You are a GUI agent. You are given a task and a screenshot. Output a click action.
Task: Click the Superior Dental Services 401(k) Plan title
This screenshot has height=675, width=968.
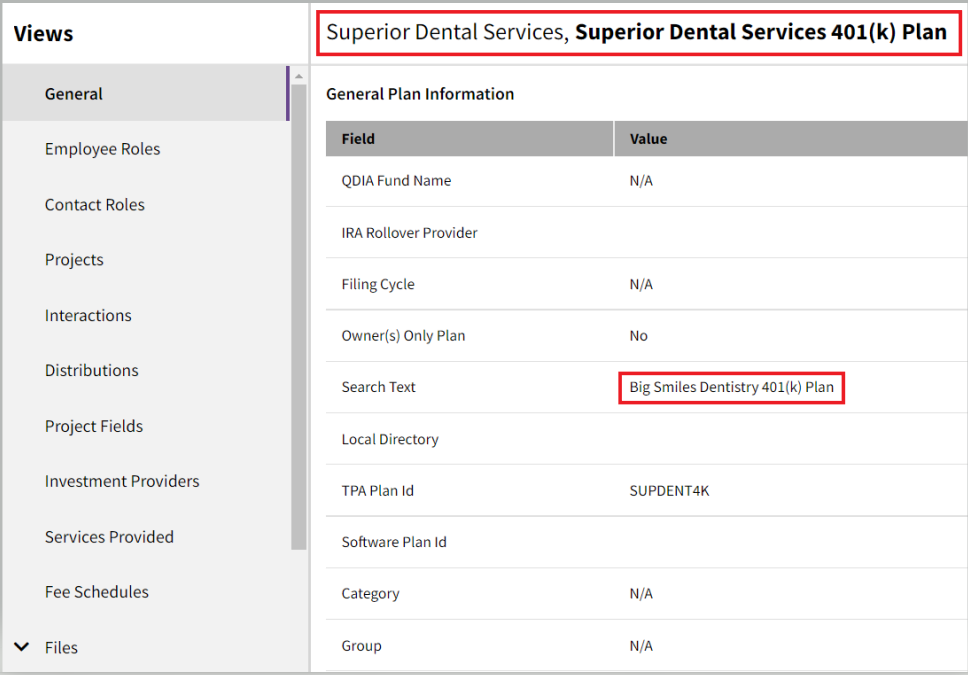pos(761,31)
